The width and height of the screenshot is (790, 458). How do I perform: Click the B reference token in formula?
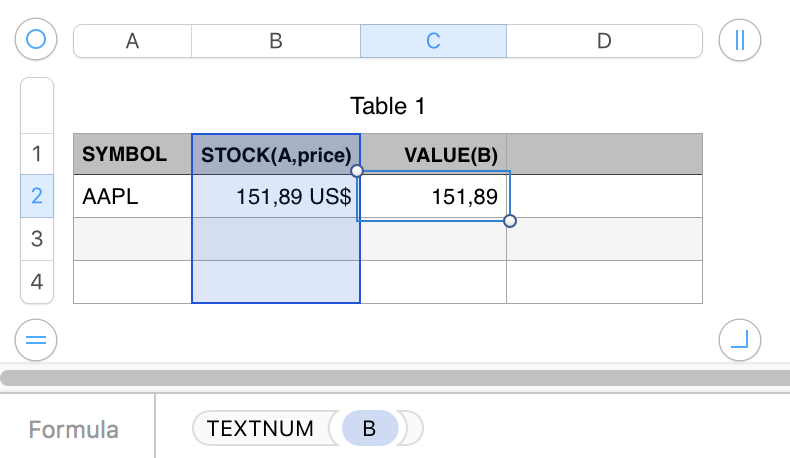click(x=369, y=429)
